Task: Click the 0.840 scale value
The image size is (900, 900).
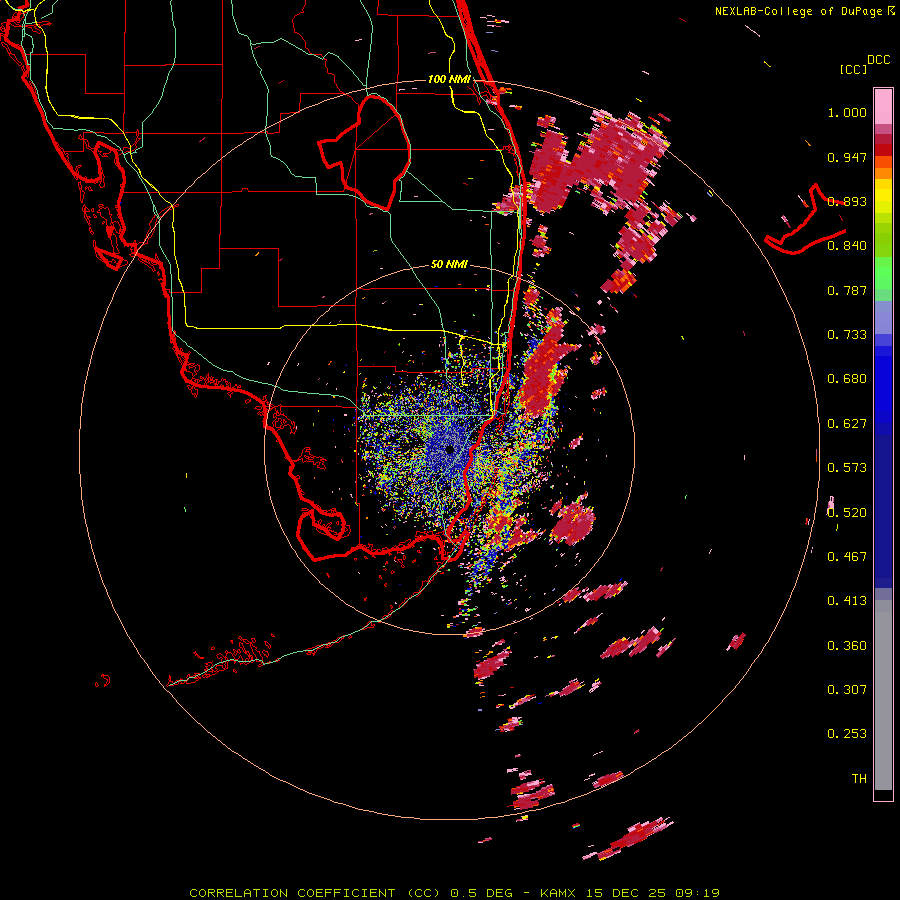Action: click(x=847, y=246)
